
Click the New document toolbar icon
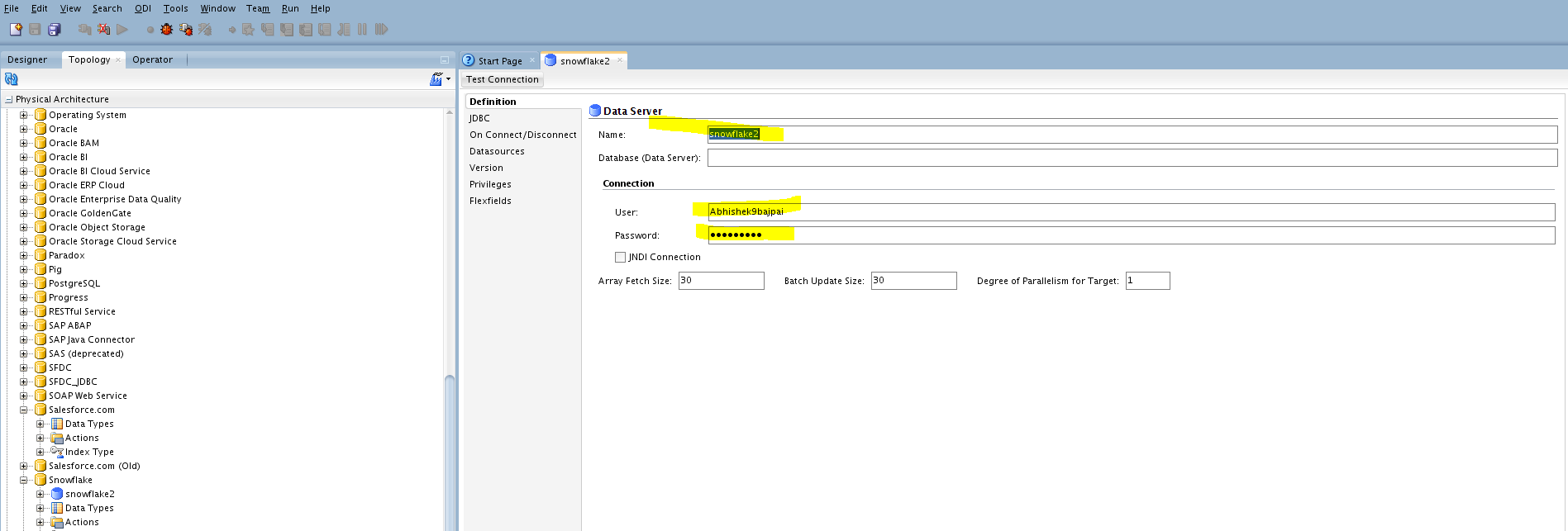point(15,30)
